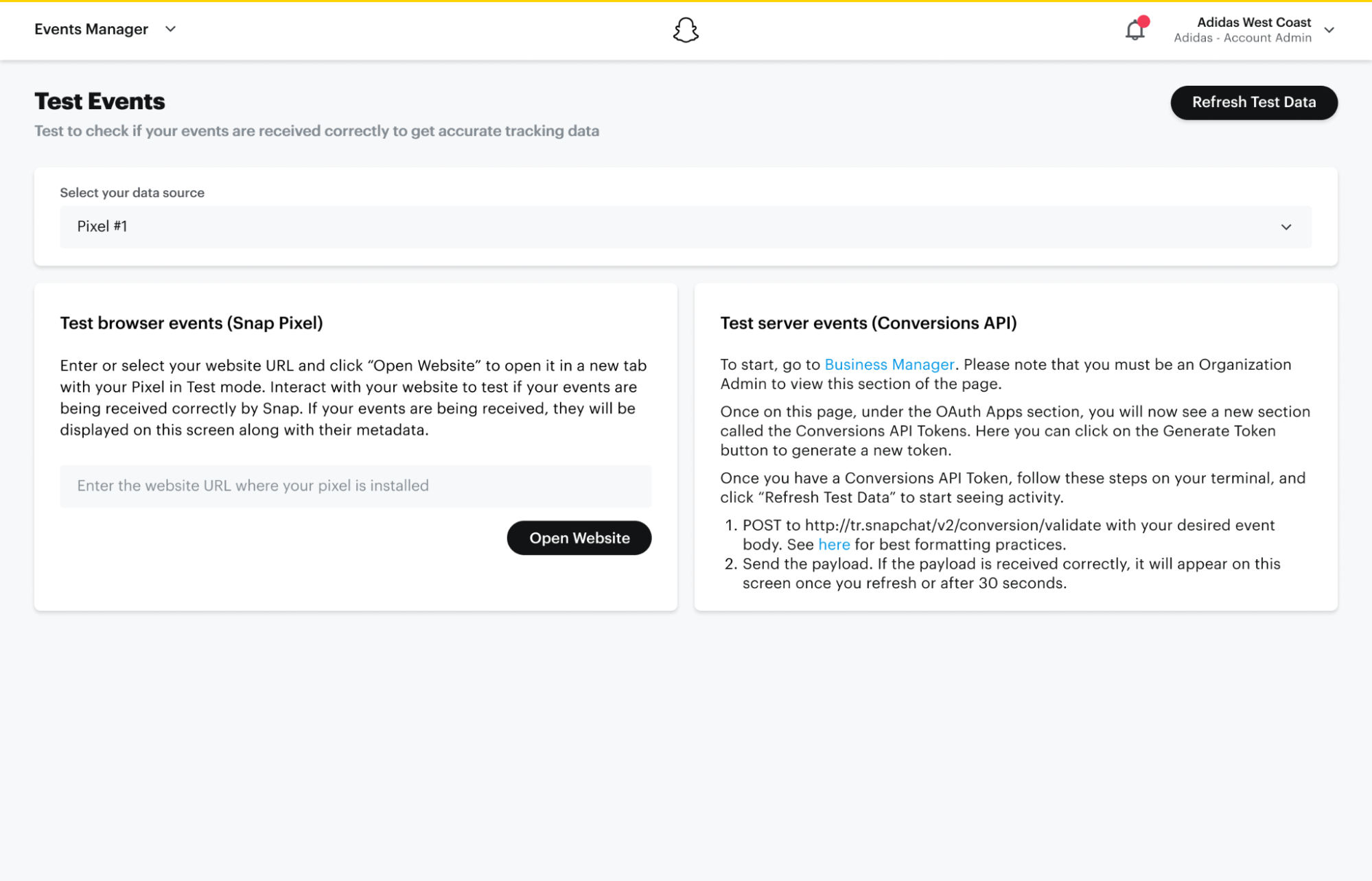Focus the website URL input field
Viewport: 1372px width, 881px height.
[355, 486]
